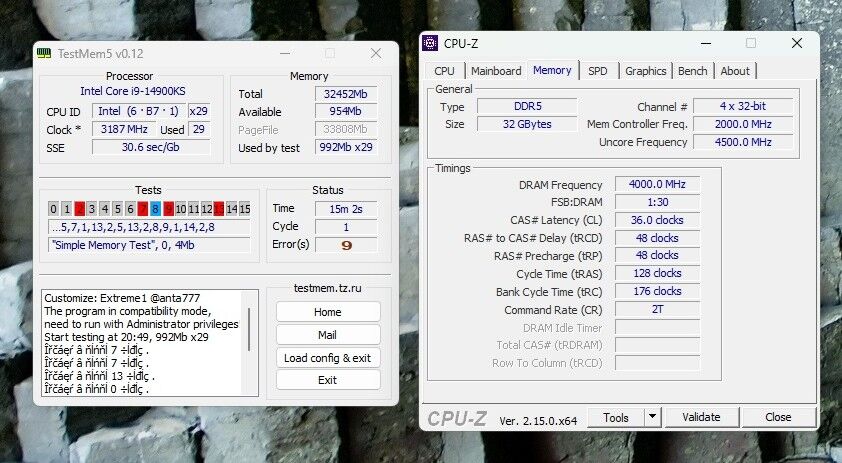Image resolution: width=842 pixels, height=463 pixels.
Task: Click Load config & exit button
Action: pyautogui.click(x=328, y=358)
